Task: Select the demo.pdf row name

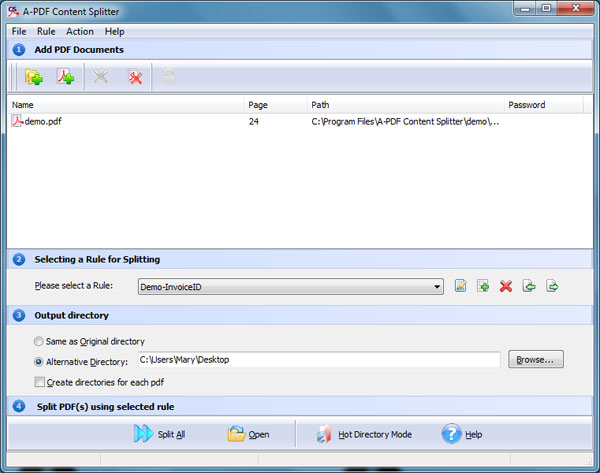Action: click(43, 121)
